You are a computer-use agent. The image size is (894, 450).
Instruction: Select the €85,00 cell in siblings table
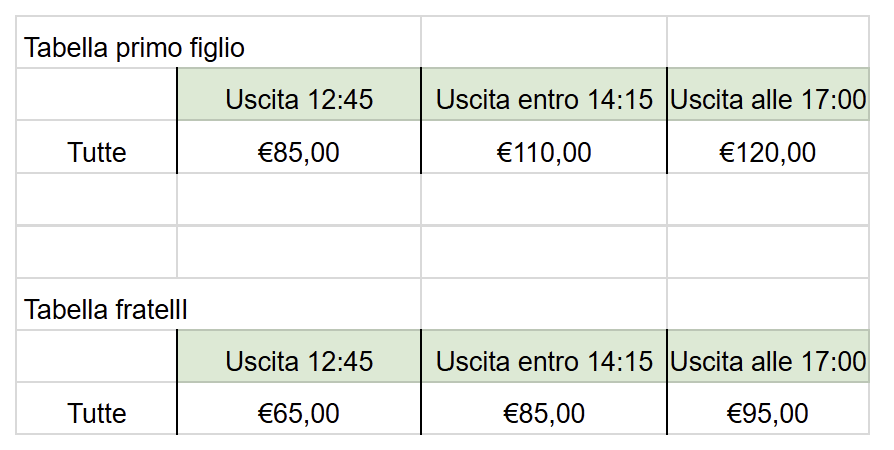(x=544, y=413)
